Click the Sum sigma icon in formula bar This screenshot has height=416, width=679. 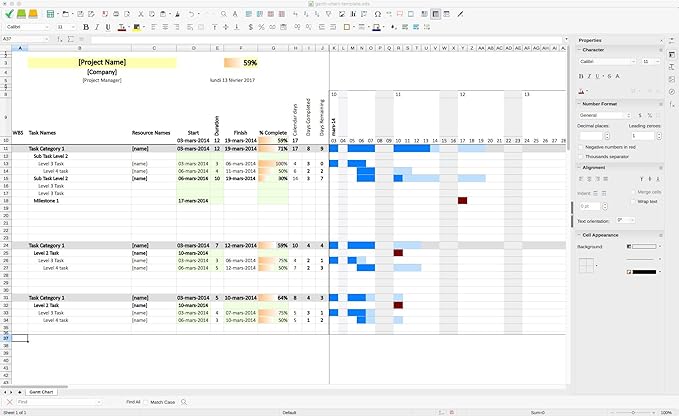pos(71,39)
